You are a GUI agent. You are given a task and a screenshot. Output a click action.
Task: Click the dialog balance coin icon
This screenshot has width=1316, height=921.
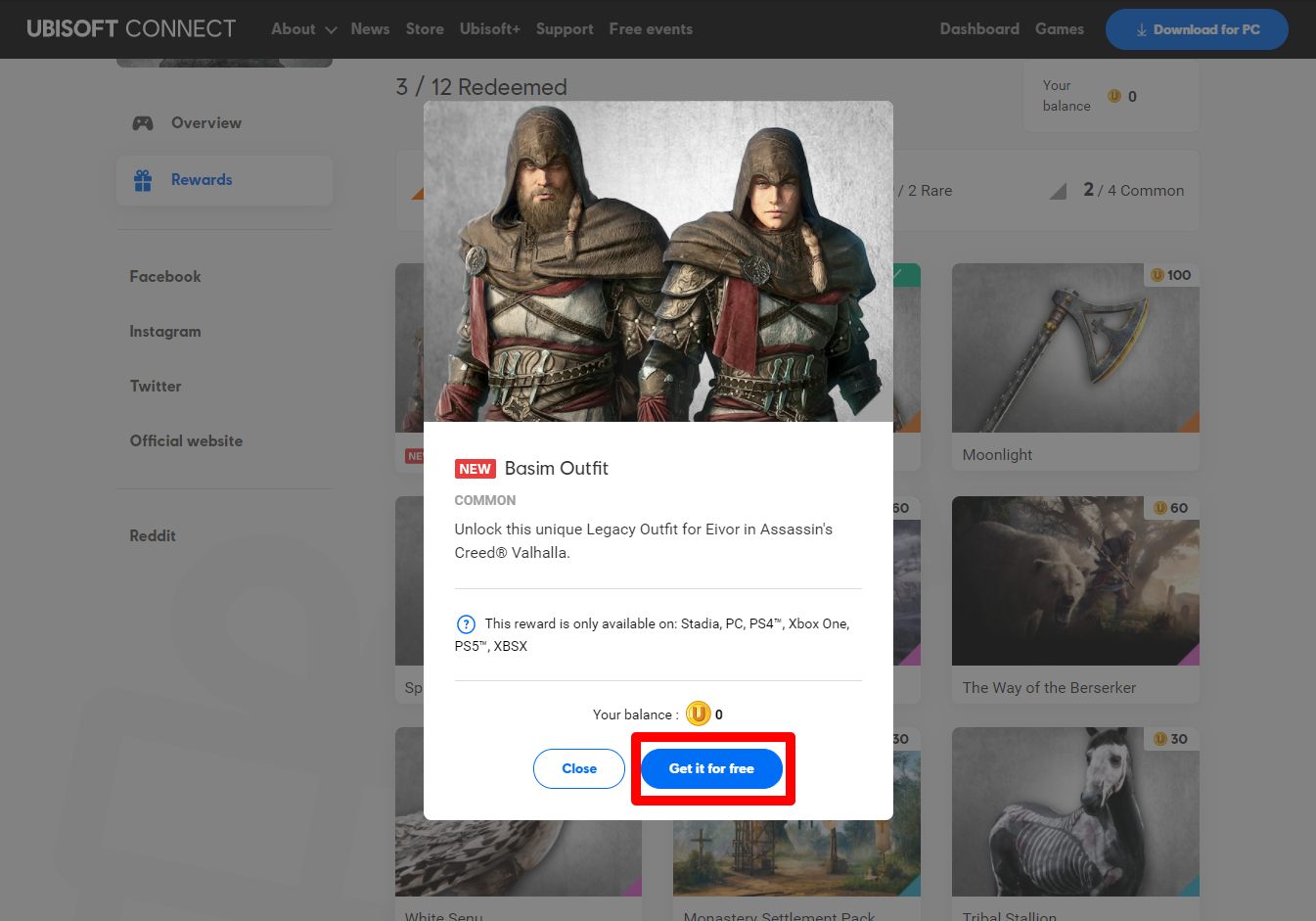[x=698, y=714]
